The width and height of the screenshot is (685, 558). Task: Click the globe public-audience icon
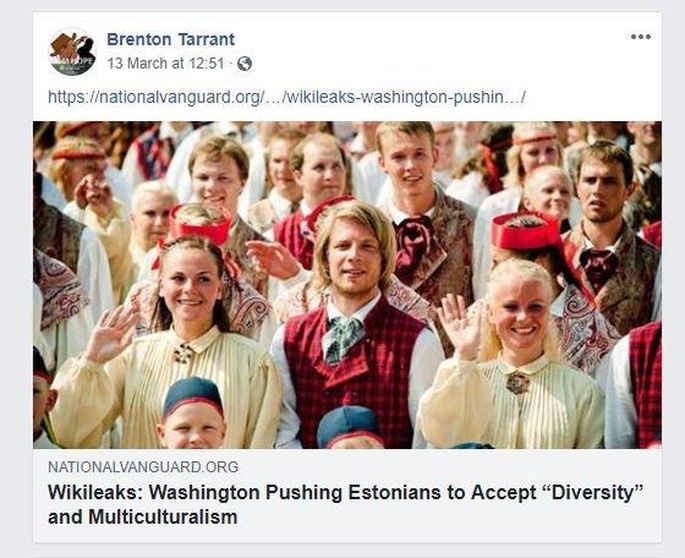pos(244,64)
